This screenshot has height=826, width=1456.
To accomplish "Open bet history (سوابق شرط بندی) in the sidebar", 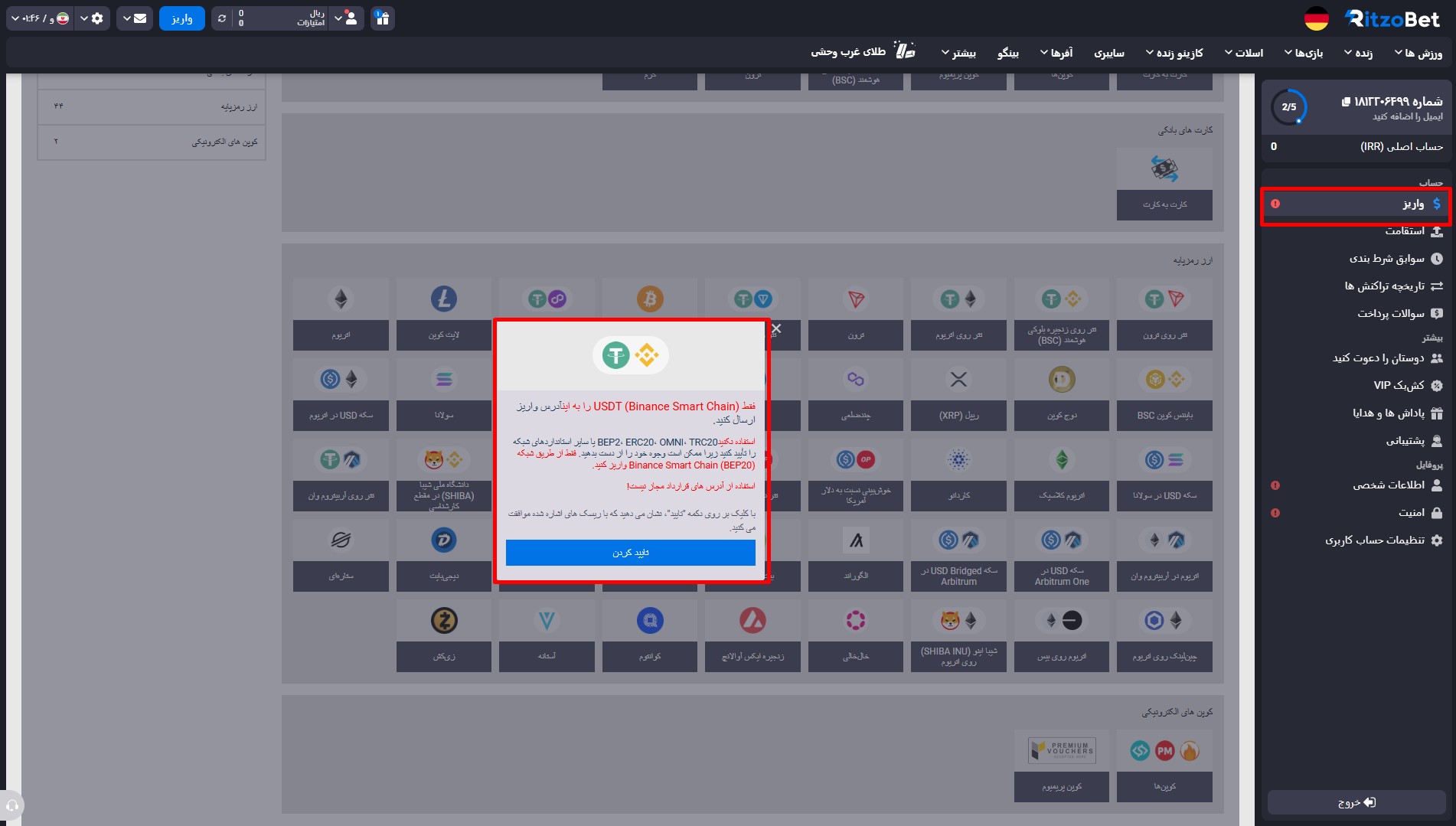I will [x=1356, y=259].
